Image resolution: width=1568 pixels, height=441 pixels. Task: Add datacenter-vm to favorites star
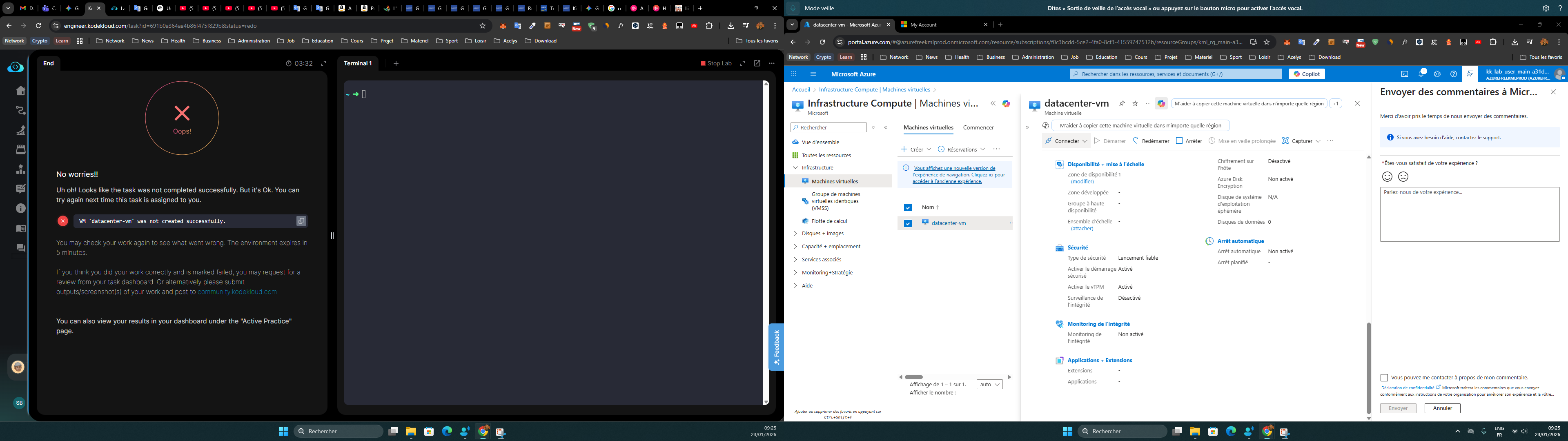point(1135,104)
